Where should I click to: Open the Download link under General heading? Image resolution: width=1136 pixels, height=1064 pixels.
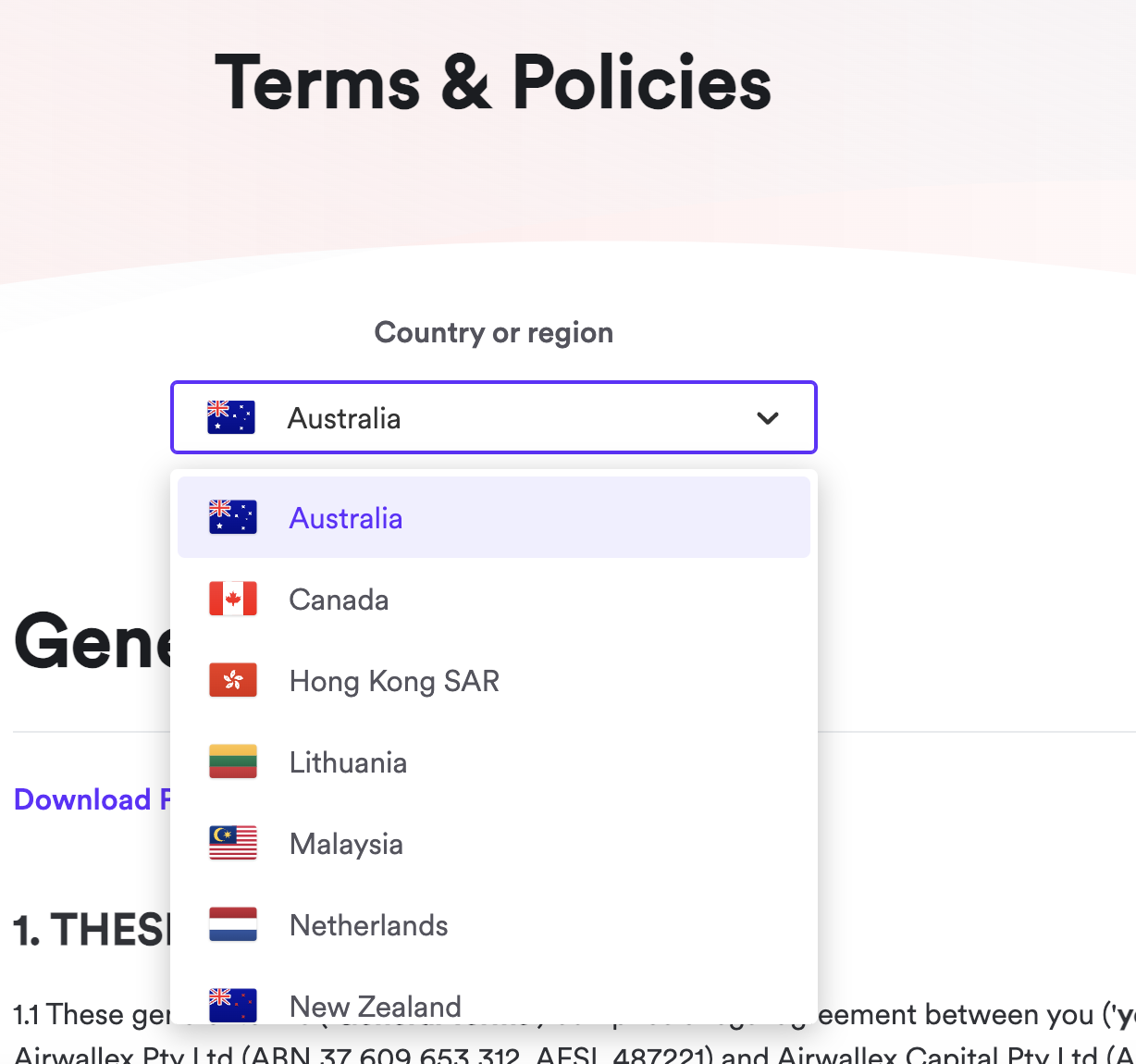[x=93, y=799]
